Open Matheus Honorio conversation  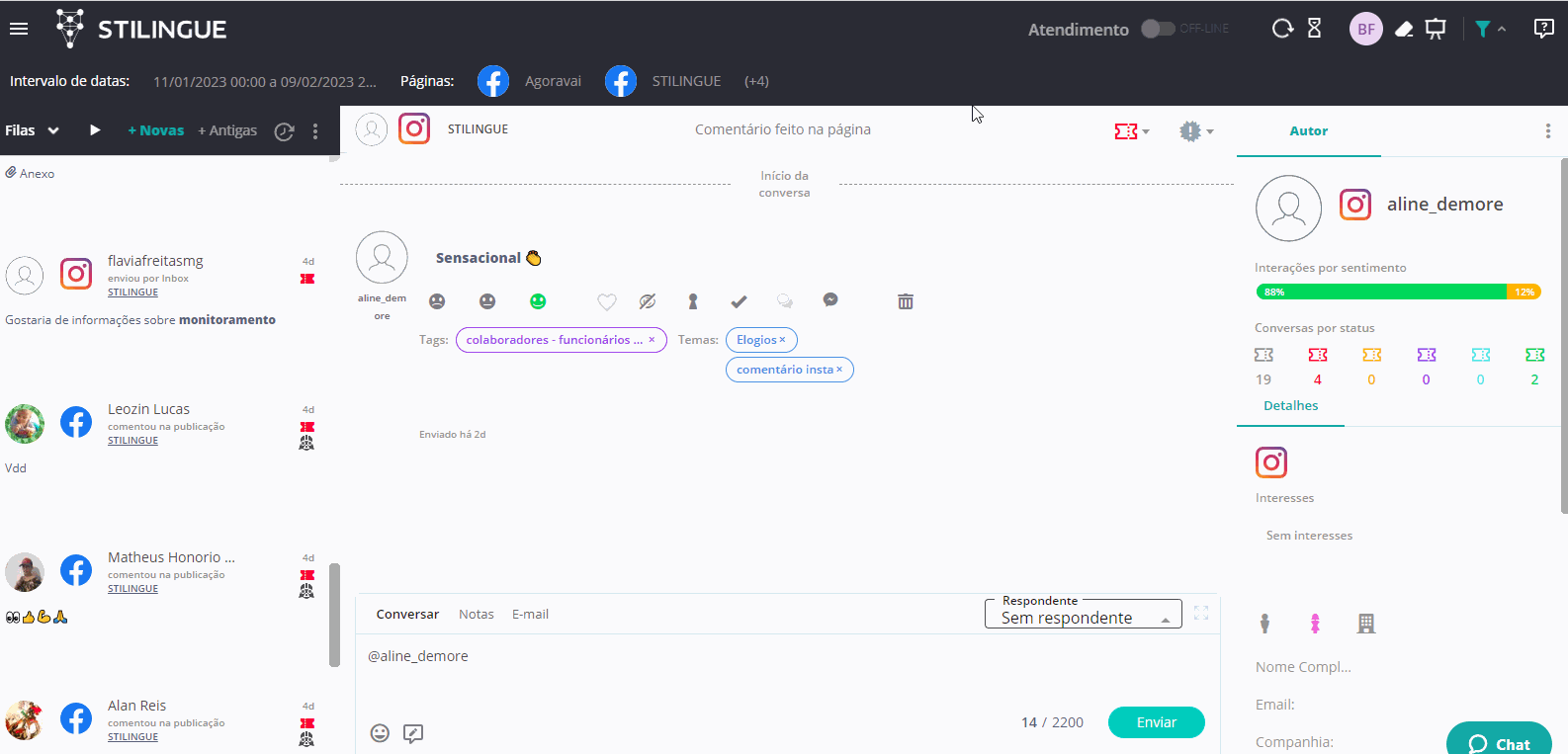tap(163, 586)
